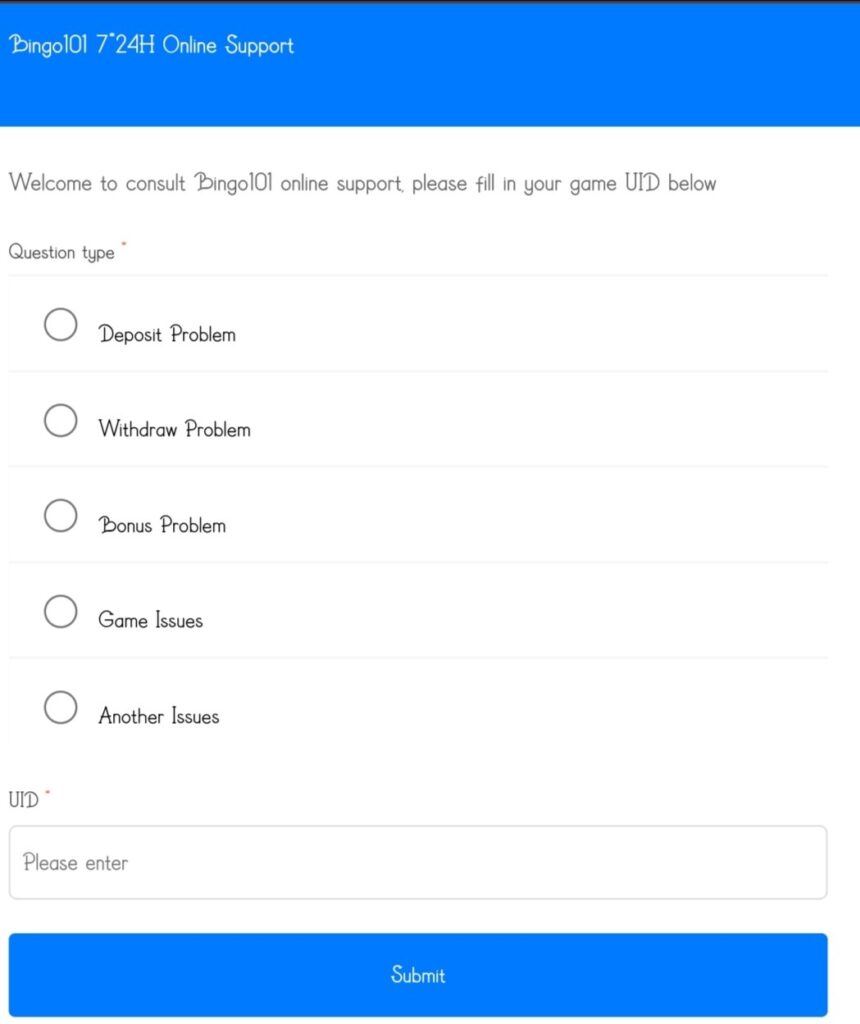Click the red asterisk beside UID
The height and width of the screenshot is (1024, 860).
(x=47, y=793)
